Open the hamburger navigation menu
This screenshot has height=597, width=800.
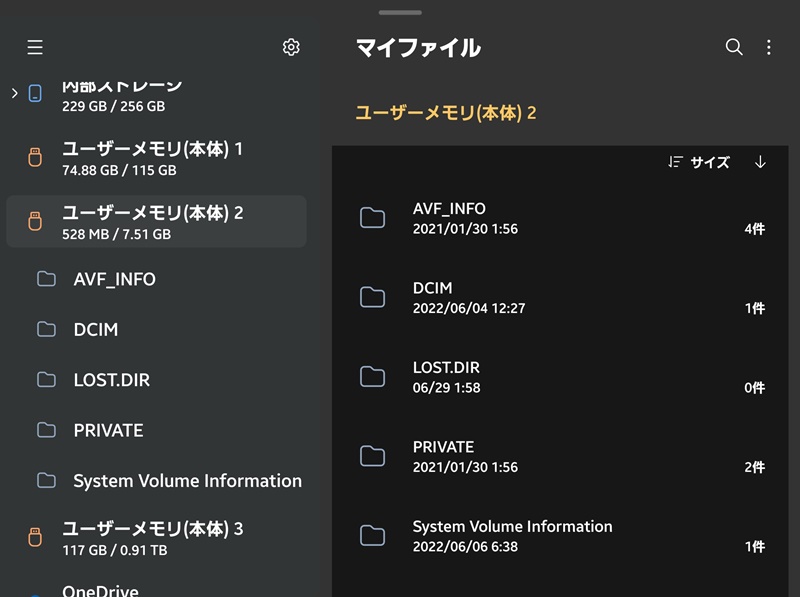(x=35, y=47)
